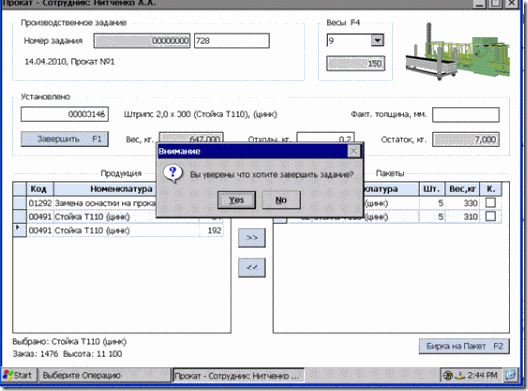528x391 pixels.
Task: Switch to Выберите Операцию taskbar item
Action: pyautogui.click(x=105, y=375)
